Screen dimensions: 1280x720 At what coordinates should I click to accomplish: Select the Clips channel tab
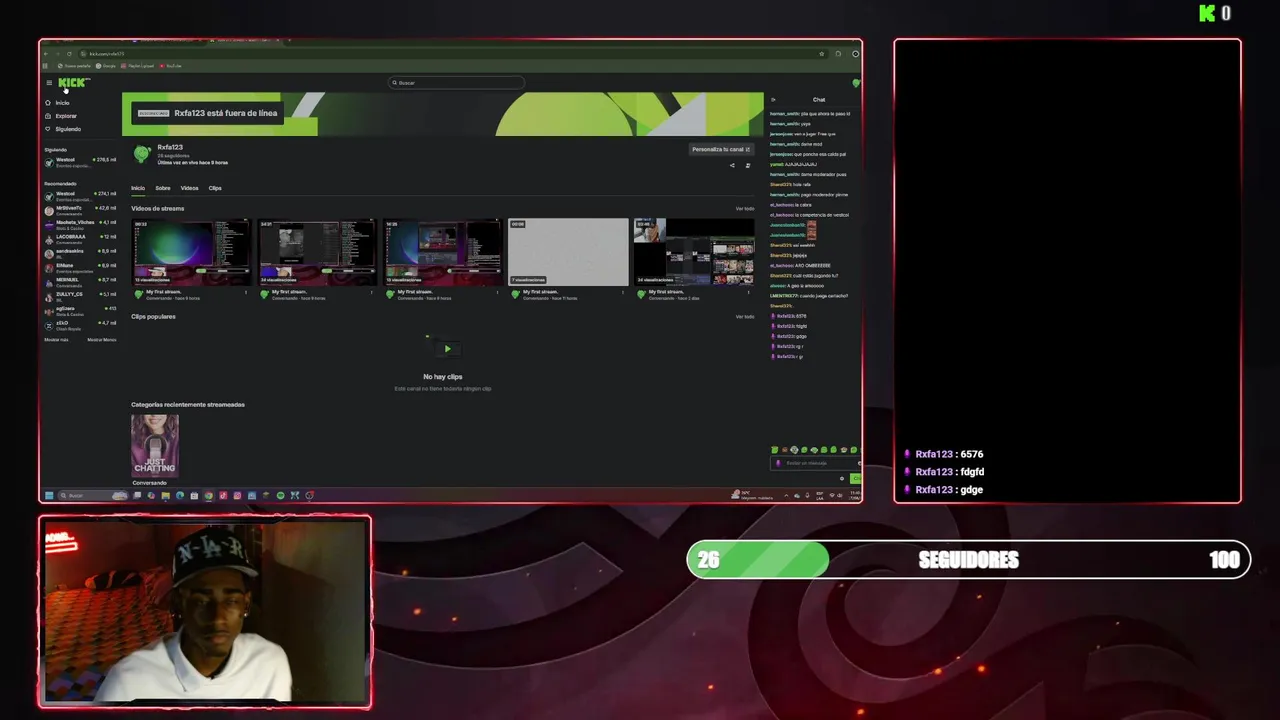tap(215, 188)
